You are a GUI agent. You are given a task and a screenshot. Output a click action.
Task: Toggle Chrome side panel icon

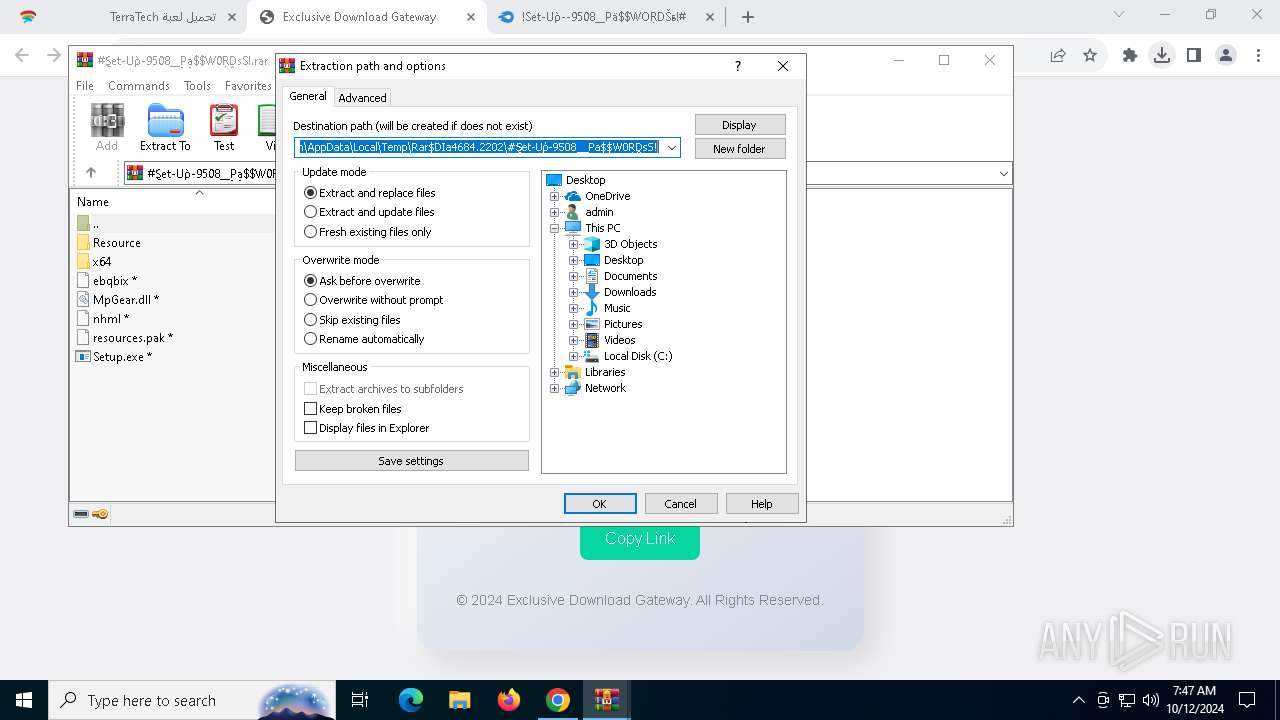click(1194, 56)
